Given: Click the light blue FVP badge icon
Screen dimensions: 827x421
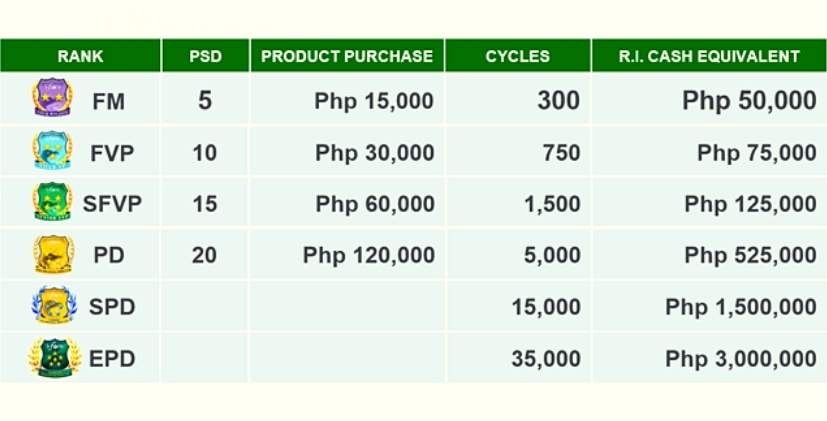Looking at the screenshot, I should 52,150.
